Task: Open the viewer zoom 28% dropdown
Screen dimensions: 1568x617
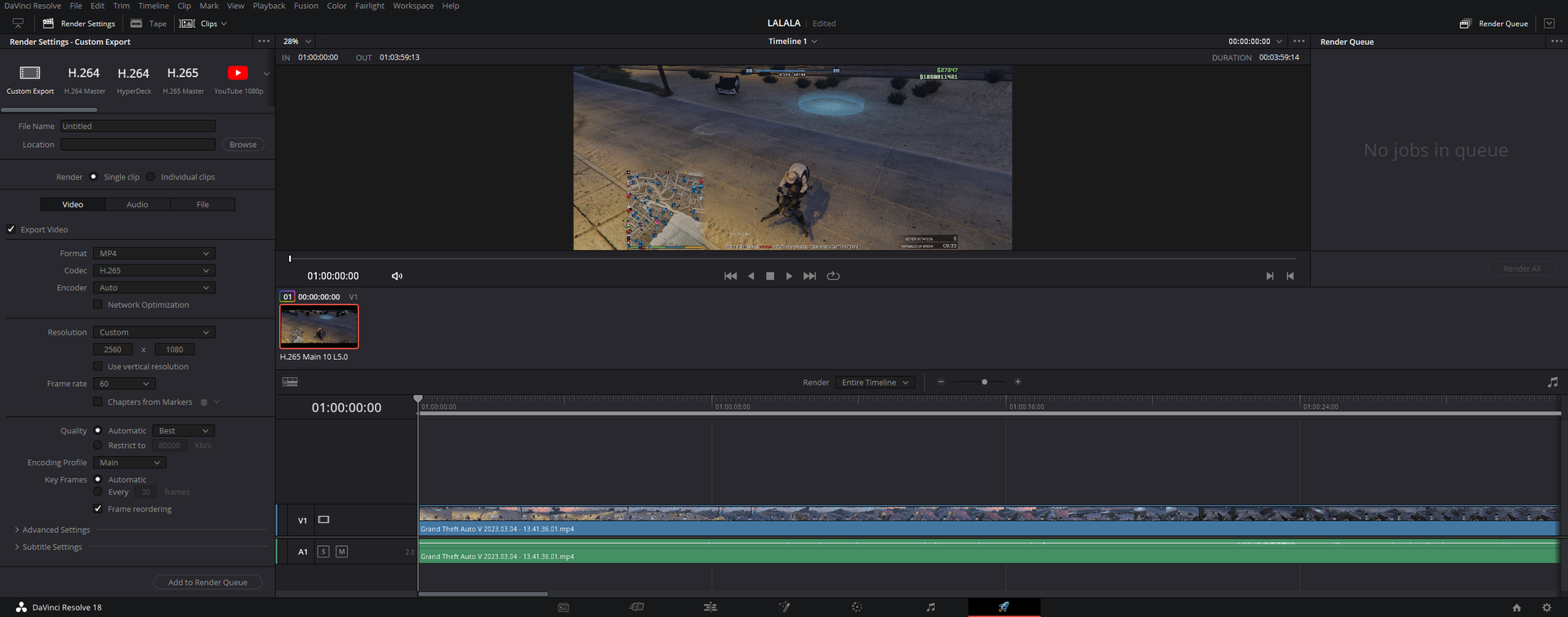Action: click(297, 41)
